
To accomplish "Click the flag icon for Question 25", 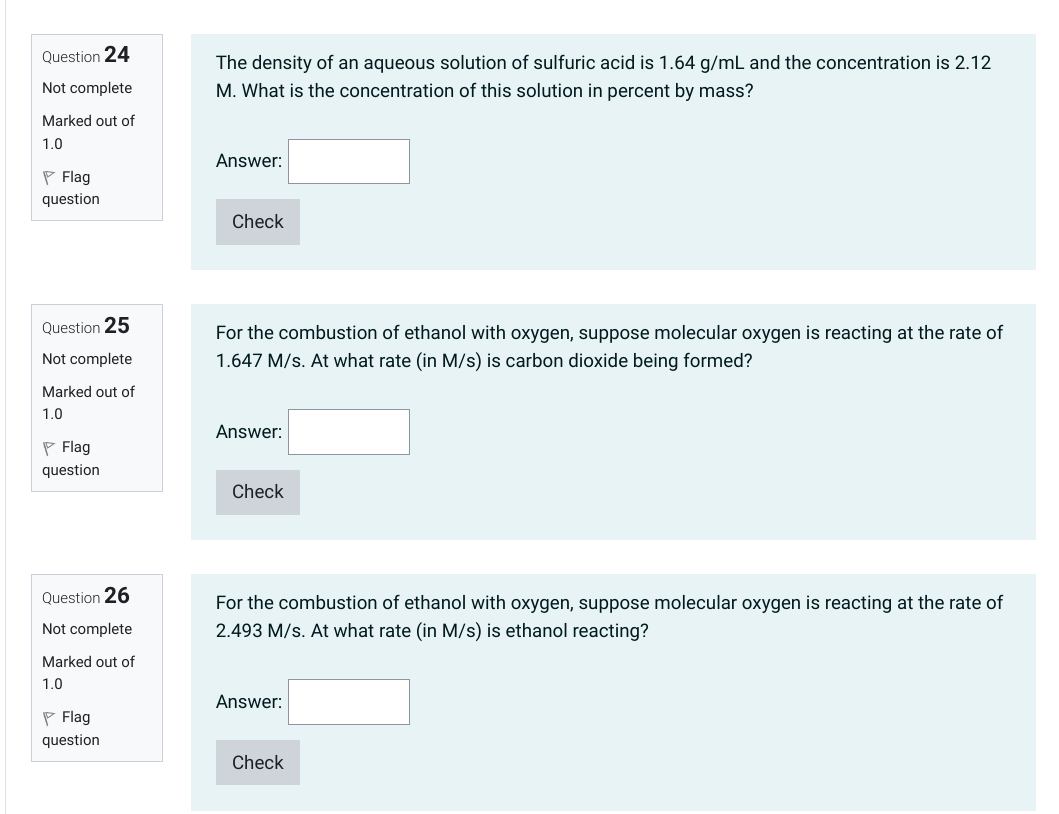I will point(47,447).
